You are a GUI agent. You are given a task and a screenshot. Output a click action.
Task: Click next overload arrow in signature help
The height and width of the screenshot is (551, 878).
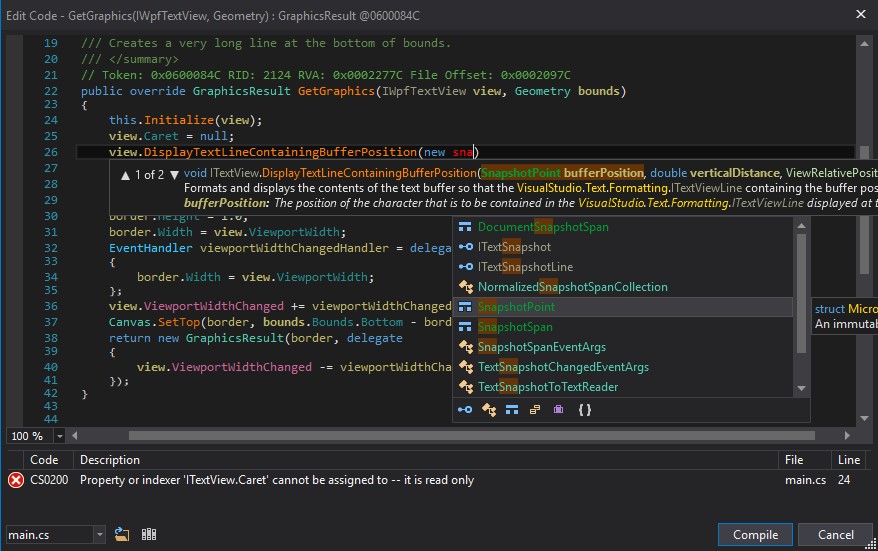[x=174, y=174]
